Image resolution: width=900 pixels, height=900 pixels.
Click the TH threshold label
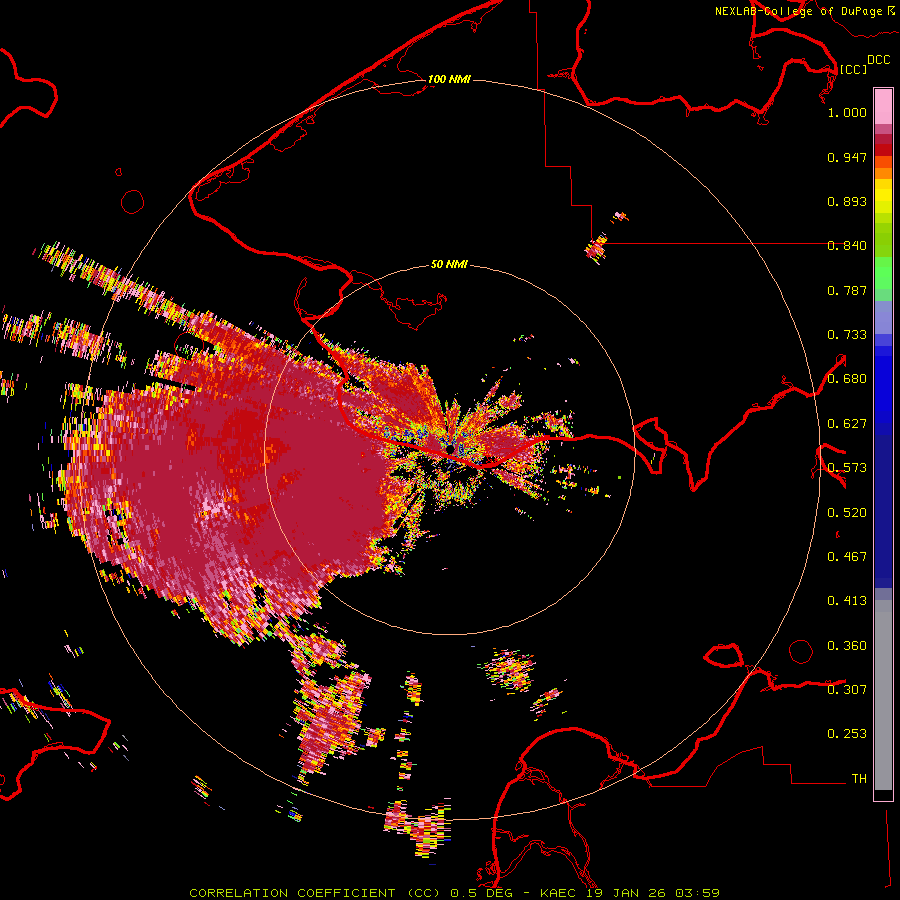[859, 779]
